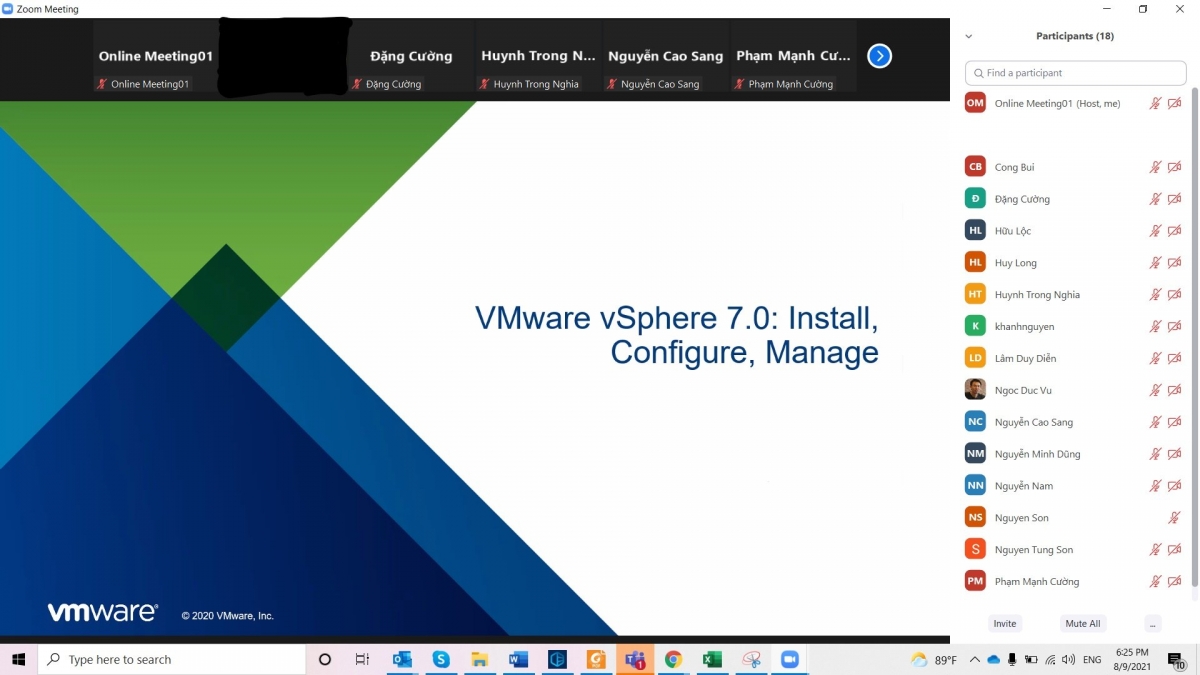Click the Find a participant search box
Viewport: 1200px width, 675px height.
click(1075, 73)
